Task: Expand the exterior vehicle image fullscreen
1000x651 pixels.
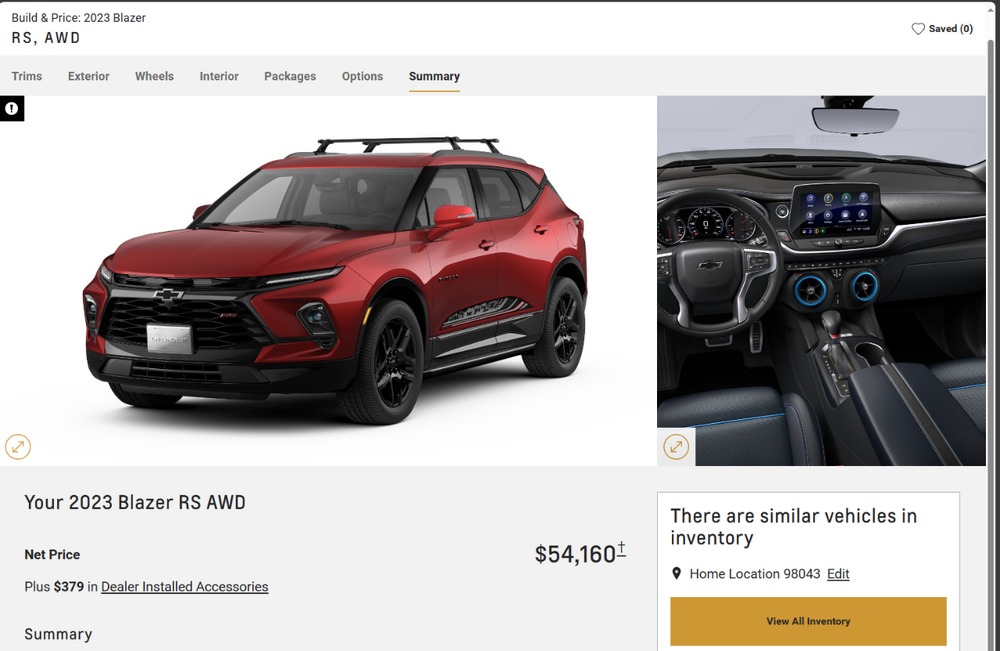Action: click(18, 446)
